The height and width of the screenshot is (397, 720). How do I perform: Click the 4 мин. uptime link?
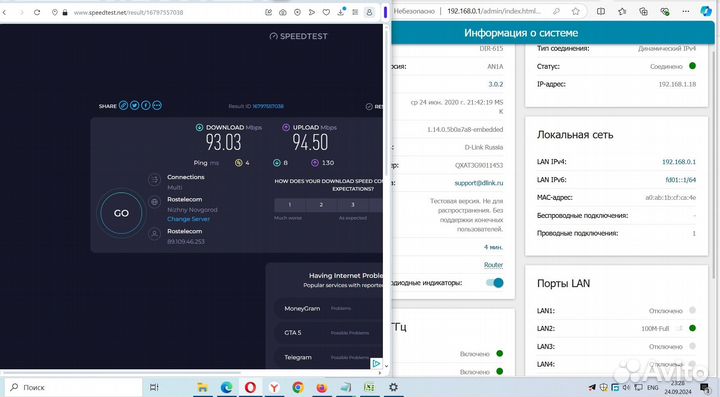coord(494,247)
